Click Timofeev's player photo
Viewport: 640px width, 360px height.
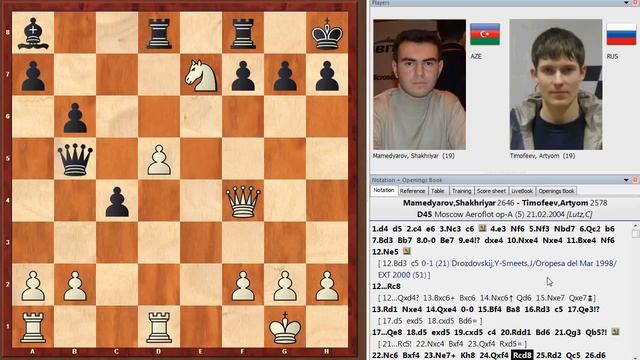pyautogui.click(x=556, y=84)
